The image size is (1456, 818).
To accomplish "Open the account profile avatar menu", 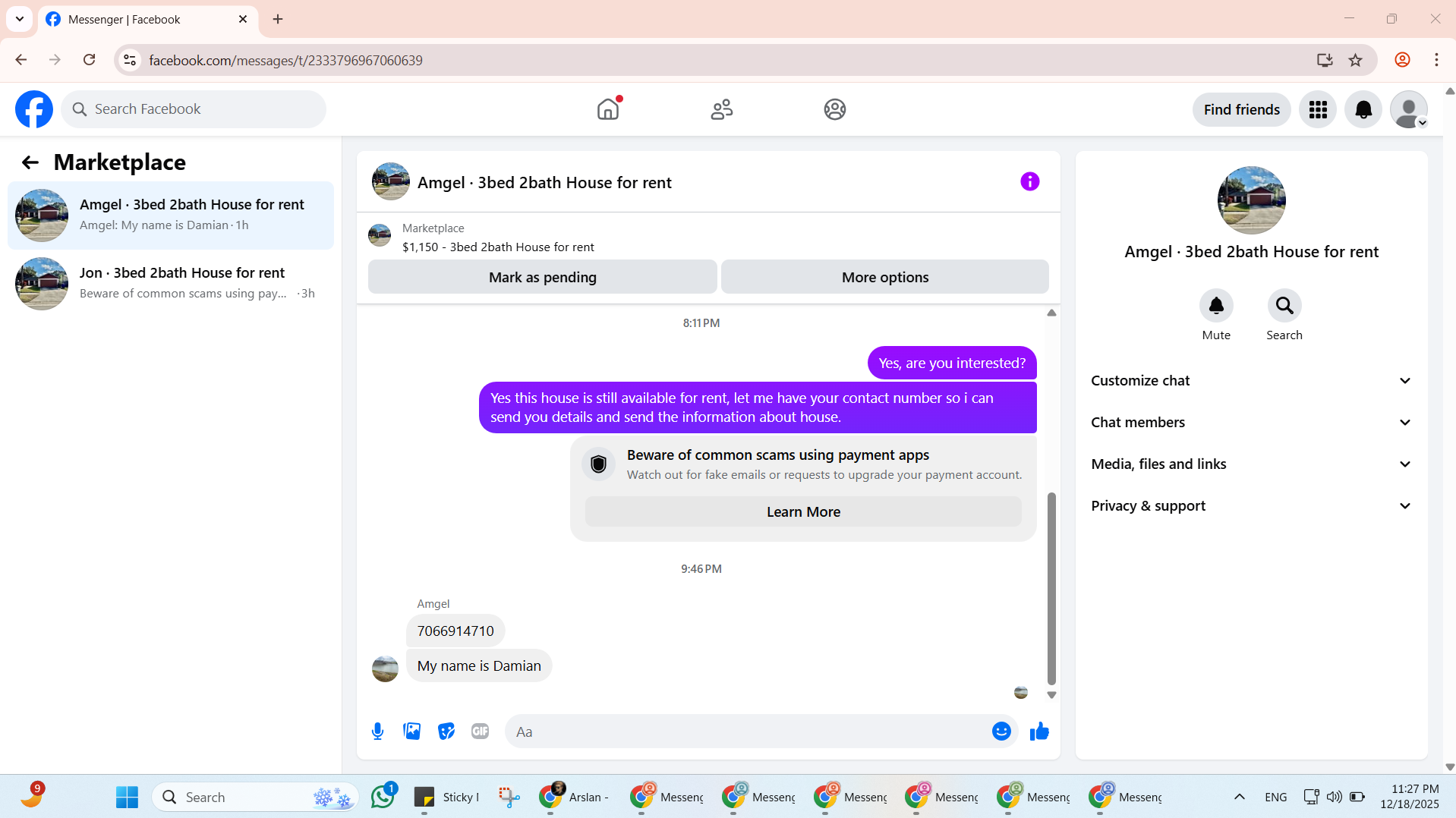I will pos(1409,110).
